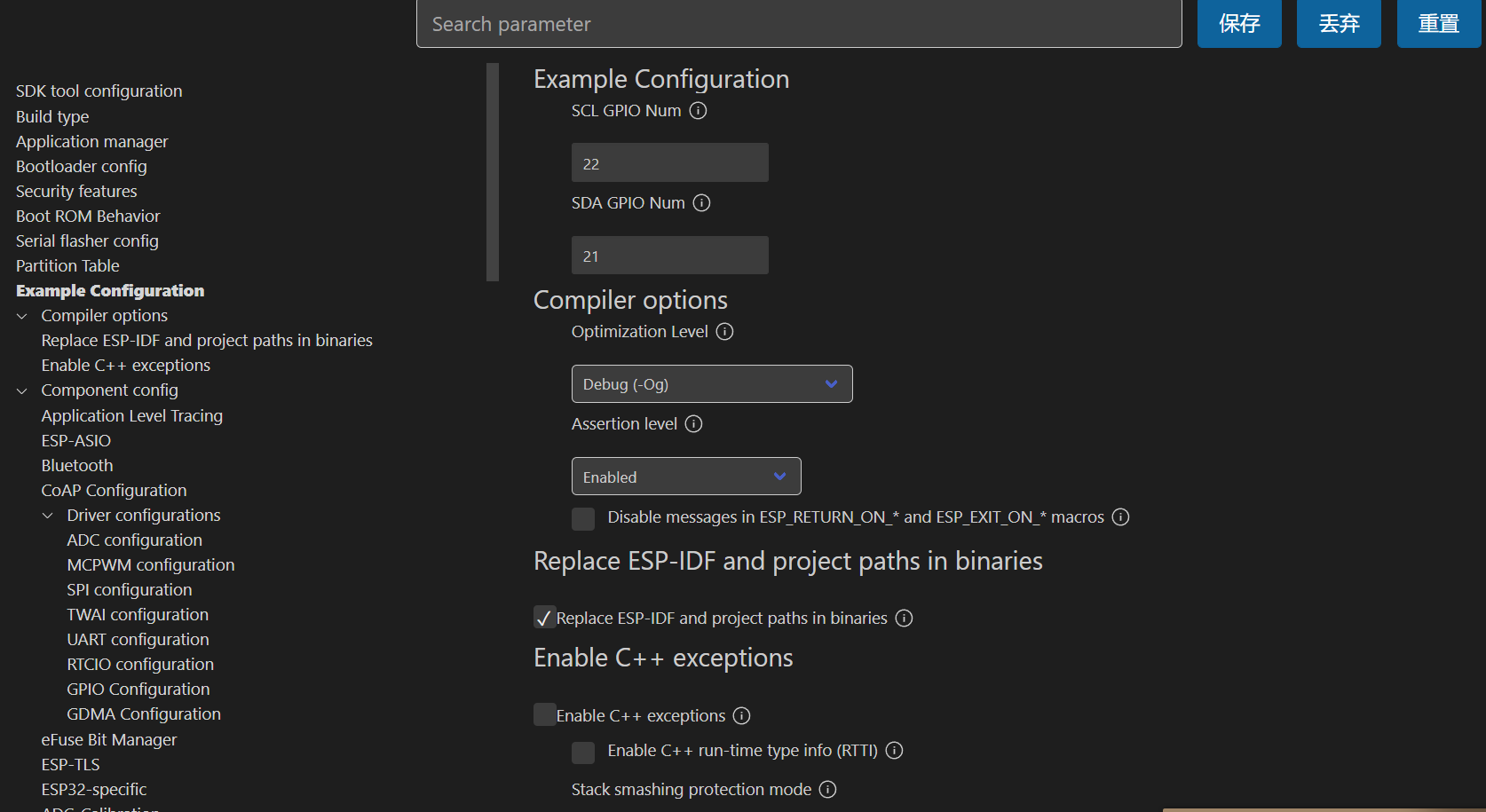Select Component config in sidebar

pyautogui.click(x=110, y=390)
